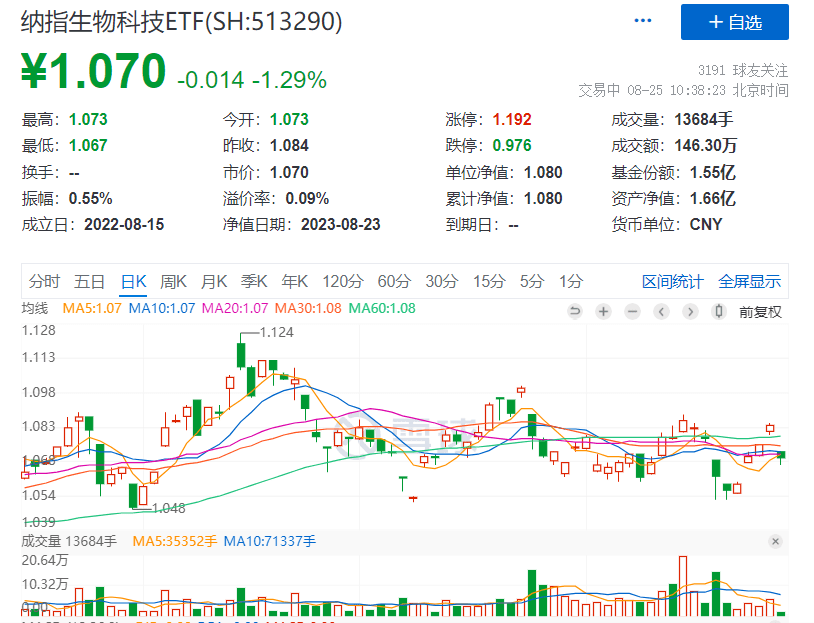Click the 区间统计 link
The height and width of the screenshot is (623, 814).
pyautogui.click(x=672, y=281)
